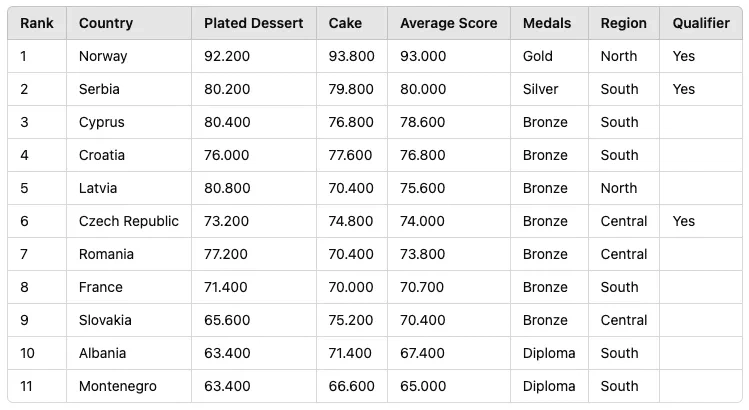Image resolution: width=749 pixels, height=410 pixels.
Task: Select the Region column header
Action: pyautogui.click(x=623, y=23)
